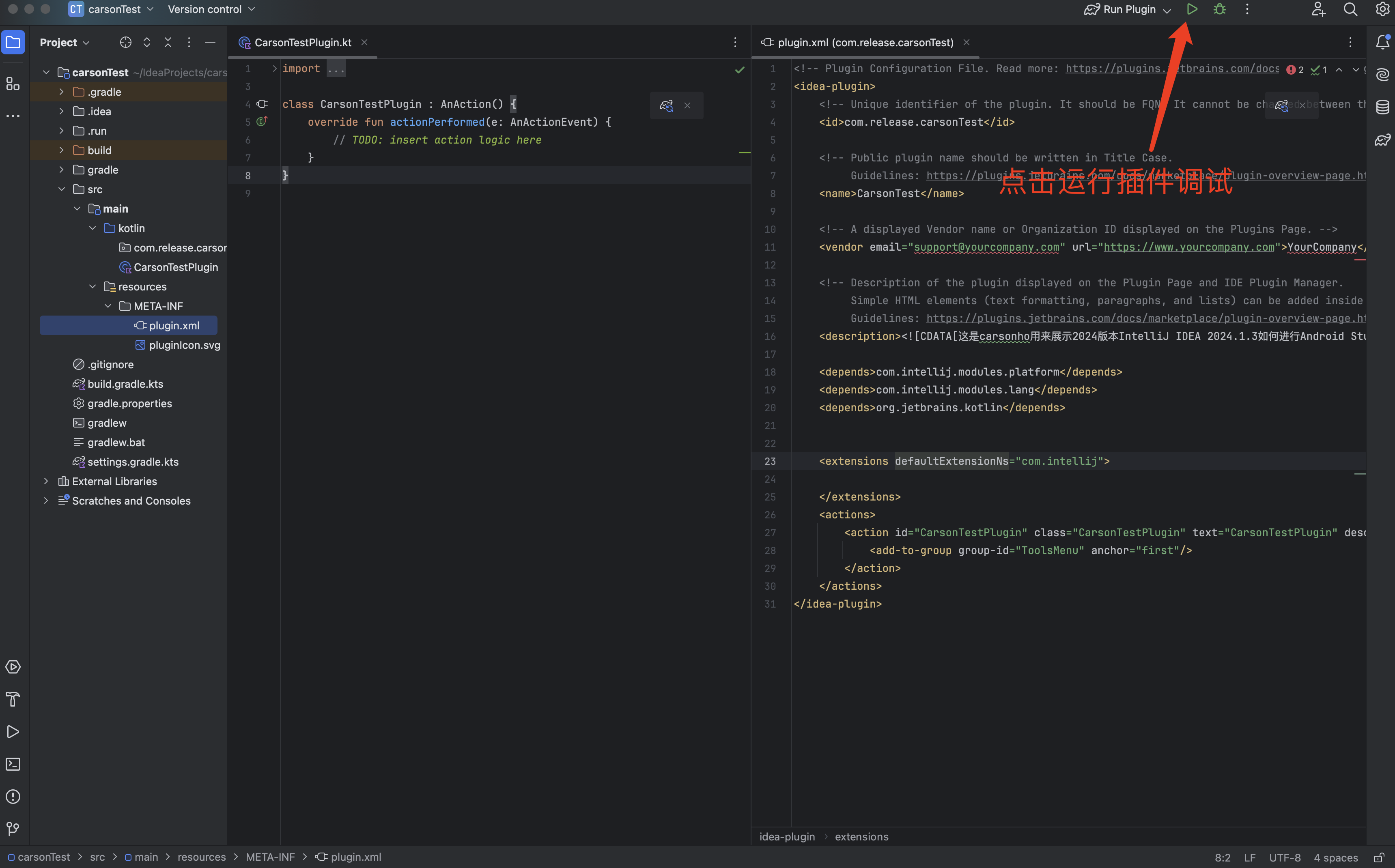Collapse the src folder in project tree
The image size is (1395, 868).
[61, 189]
